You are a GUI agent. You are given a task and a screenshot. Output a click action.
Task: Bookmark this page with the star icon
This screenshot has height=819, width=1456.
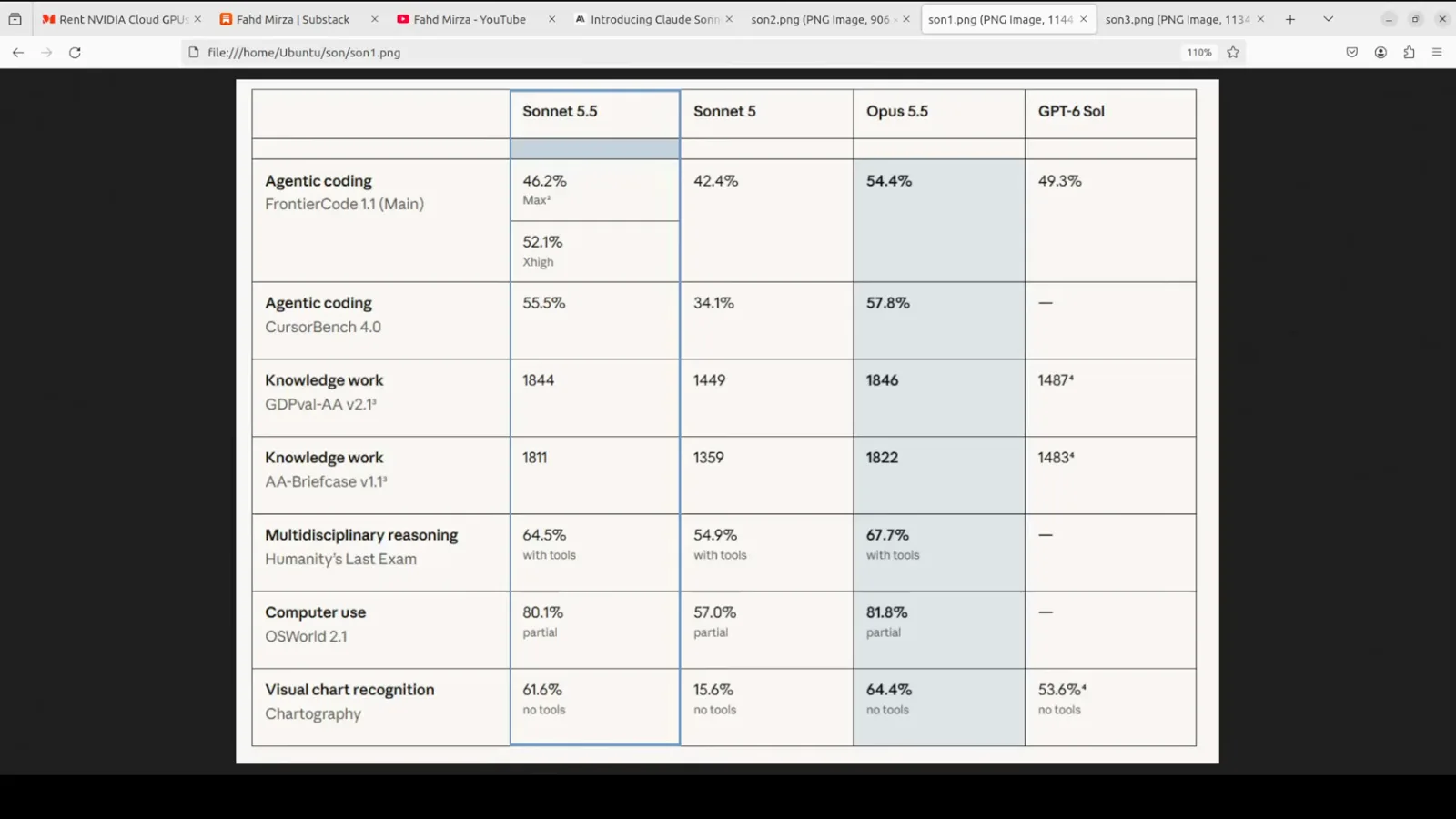[1233, 53]
